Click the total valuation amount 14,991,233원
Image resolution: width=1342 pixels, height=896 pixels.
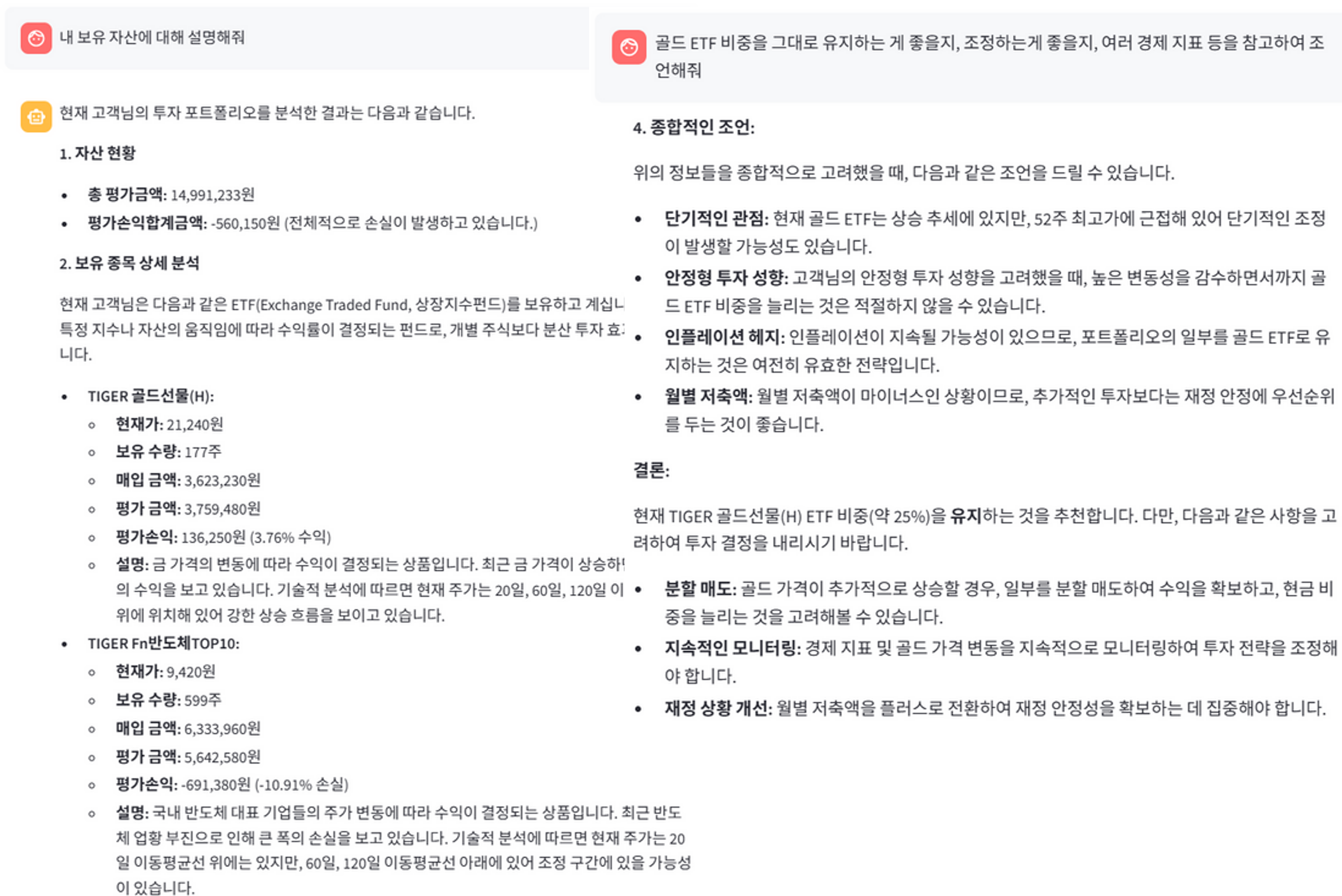click(212, 195)
